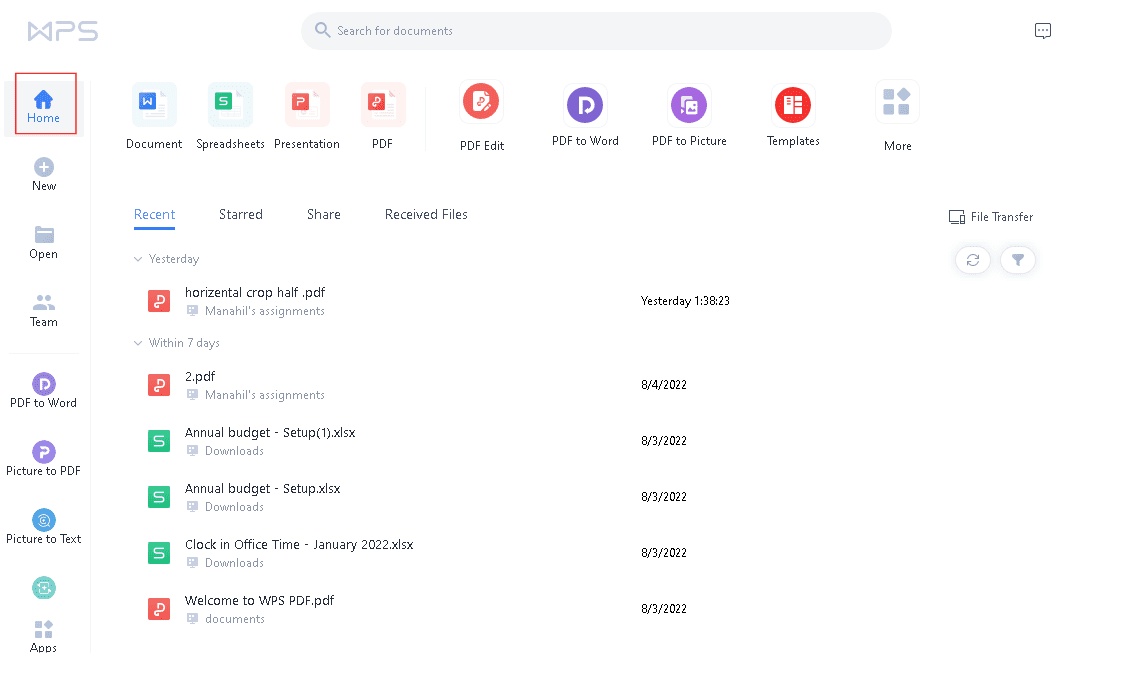The width and height of the screenshot is (1125, 694).
Task: Open Annual budget - Setup(1).xlsx file
Action: click(x=270, y=433)
